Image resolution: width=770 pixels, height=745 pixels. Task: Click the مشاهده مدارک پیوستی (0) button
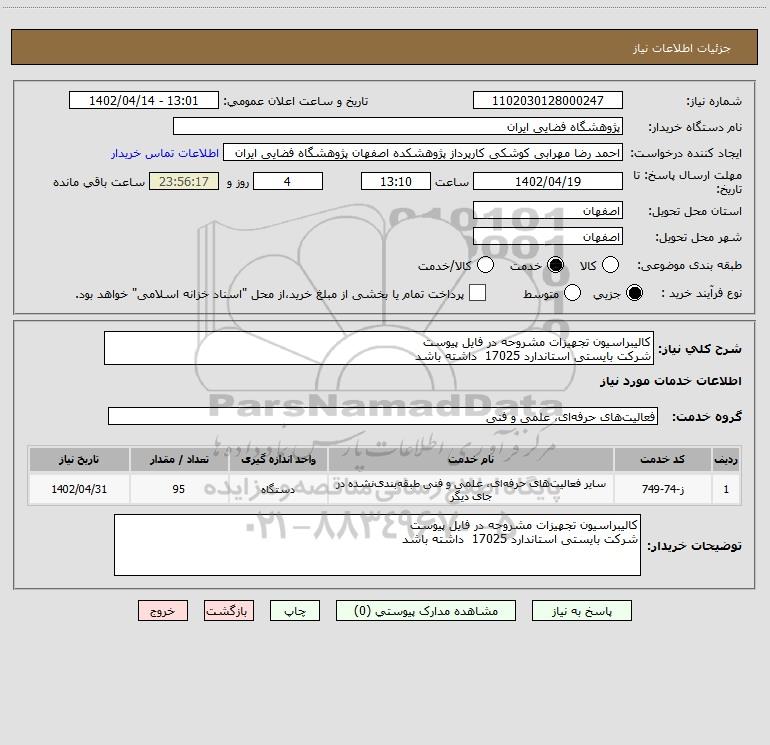(426, 611)
